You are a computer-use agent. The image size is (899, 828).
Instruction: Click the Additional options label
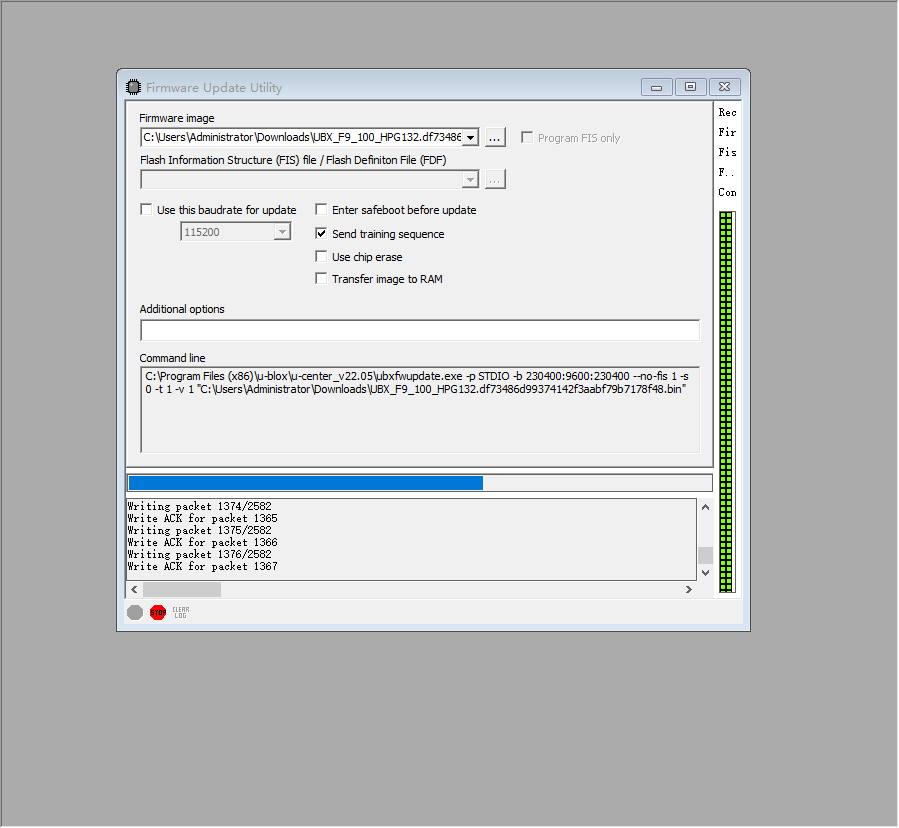(x=182, y=309)
